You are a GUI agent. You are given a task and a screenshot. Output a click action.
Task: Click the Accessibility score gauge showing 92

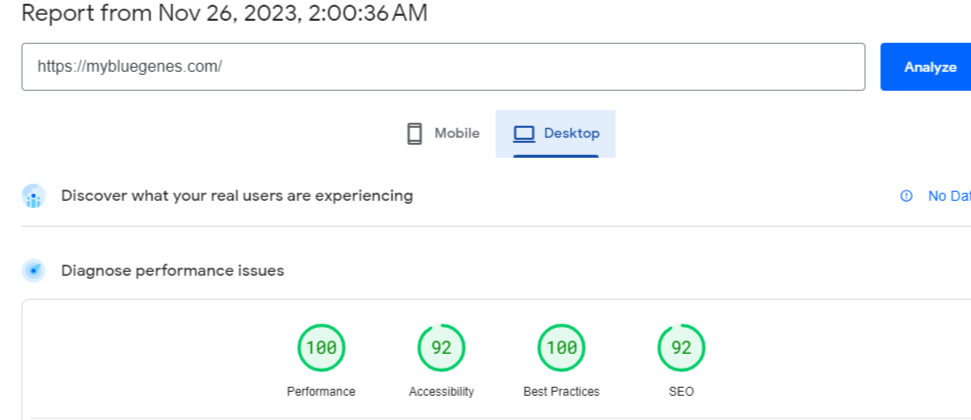(x=441, y=348)
